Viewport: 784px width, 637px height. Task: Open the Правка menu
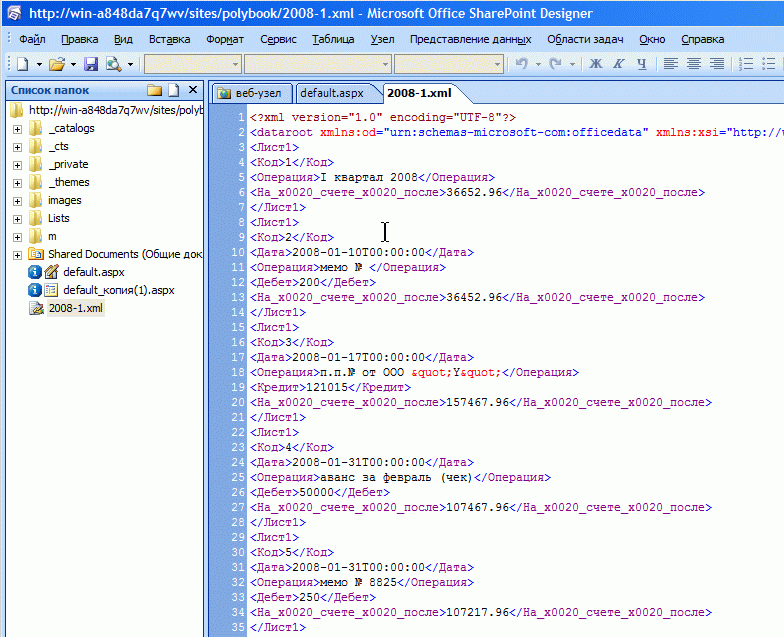pos(80,39)
